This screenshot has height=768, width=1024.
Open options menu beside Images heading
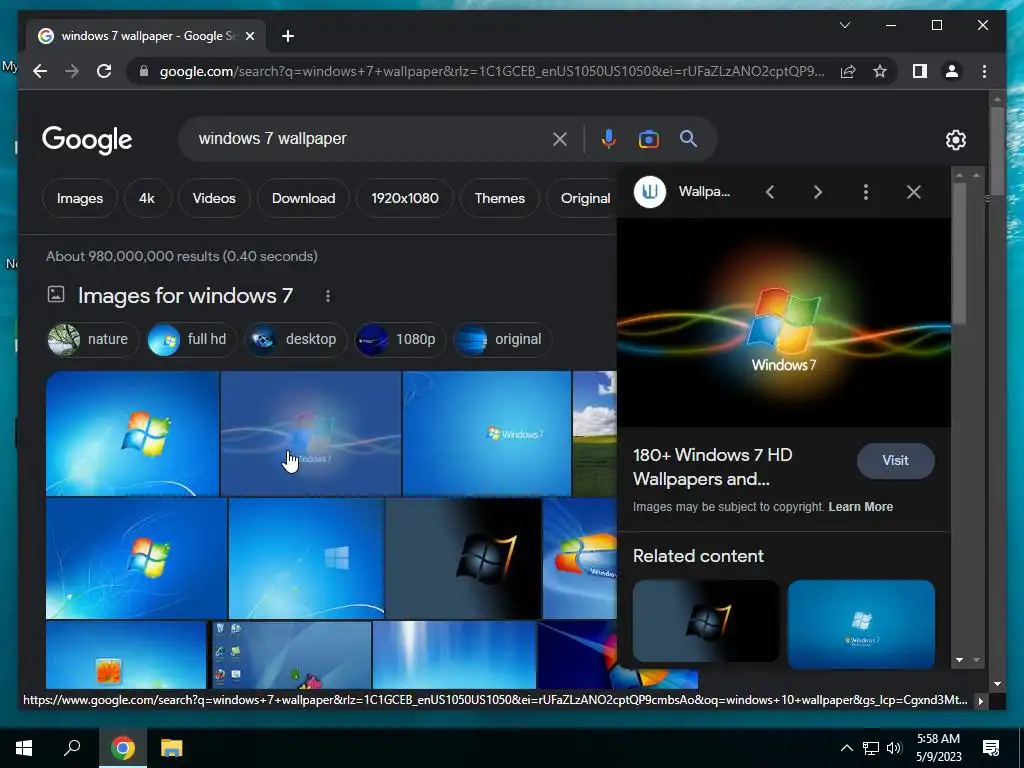tap(328, 296)
